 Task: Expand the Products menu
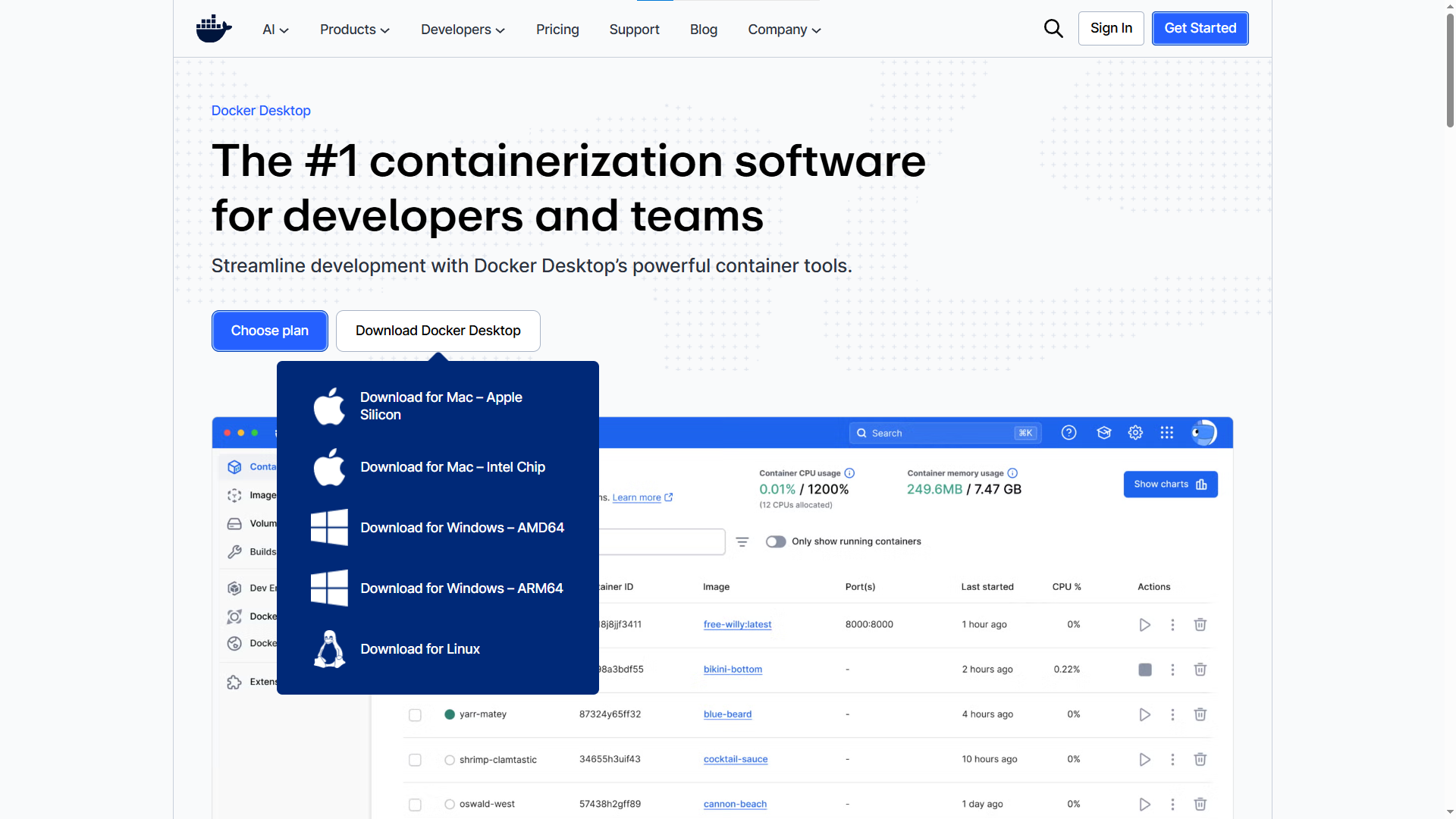(355, 30)
